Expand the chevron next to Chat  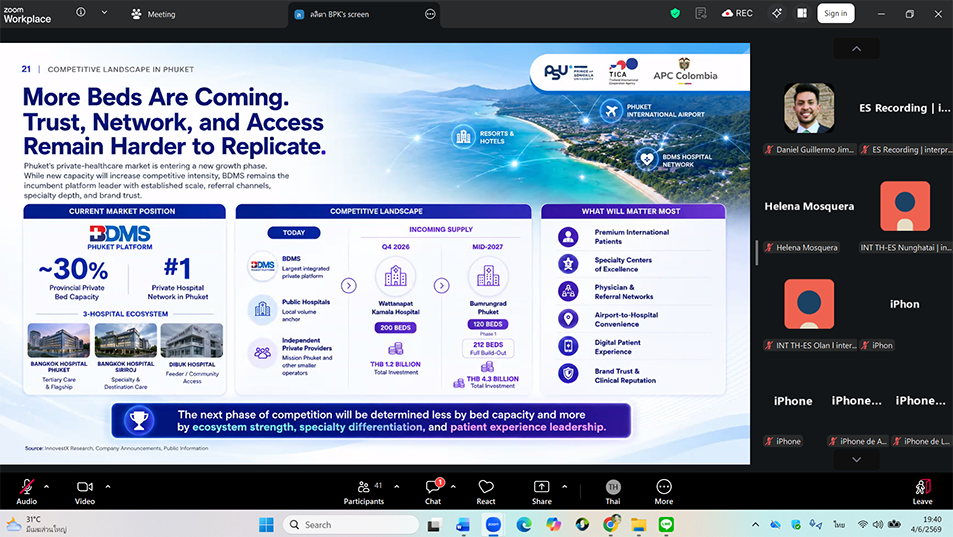453,487
